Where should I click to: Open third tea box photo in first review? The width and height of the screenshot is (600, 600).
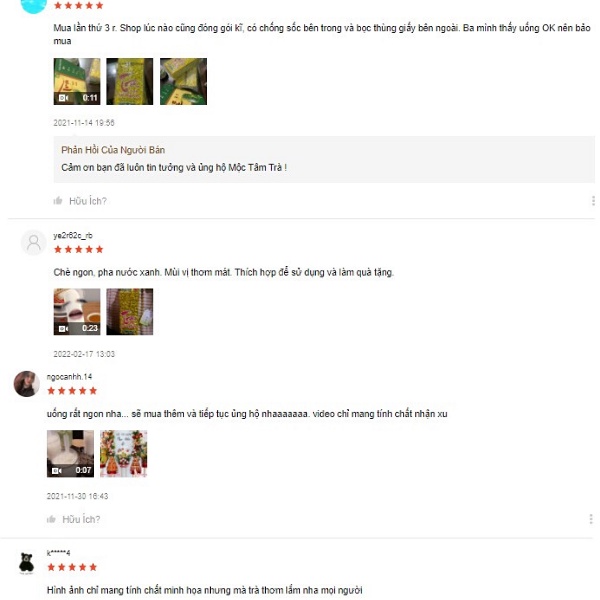tap(183, 82)
